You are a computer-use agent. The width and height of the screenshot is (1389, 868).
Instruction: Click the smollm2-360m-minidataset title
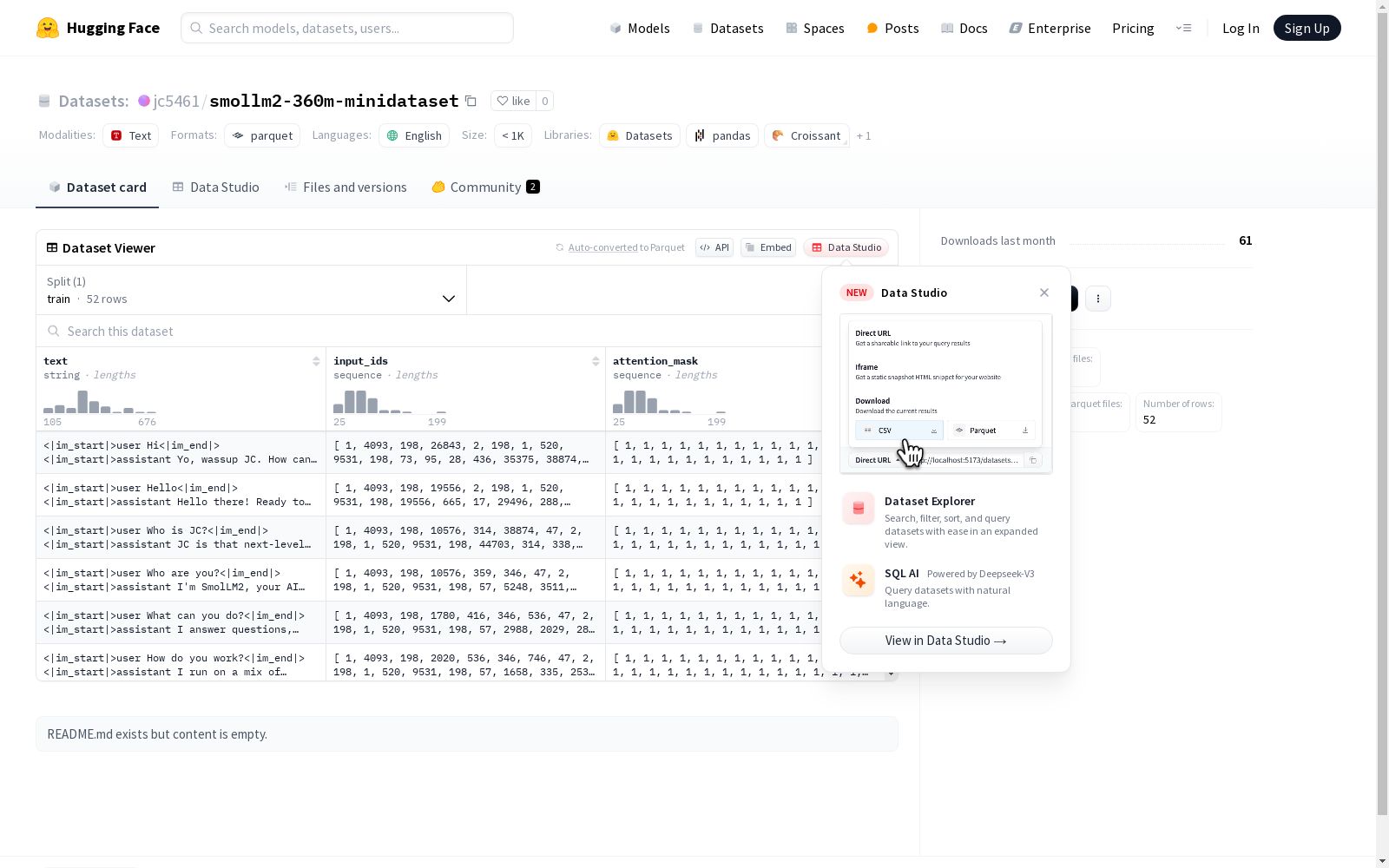[x=334, y=101]
